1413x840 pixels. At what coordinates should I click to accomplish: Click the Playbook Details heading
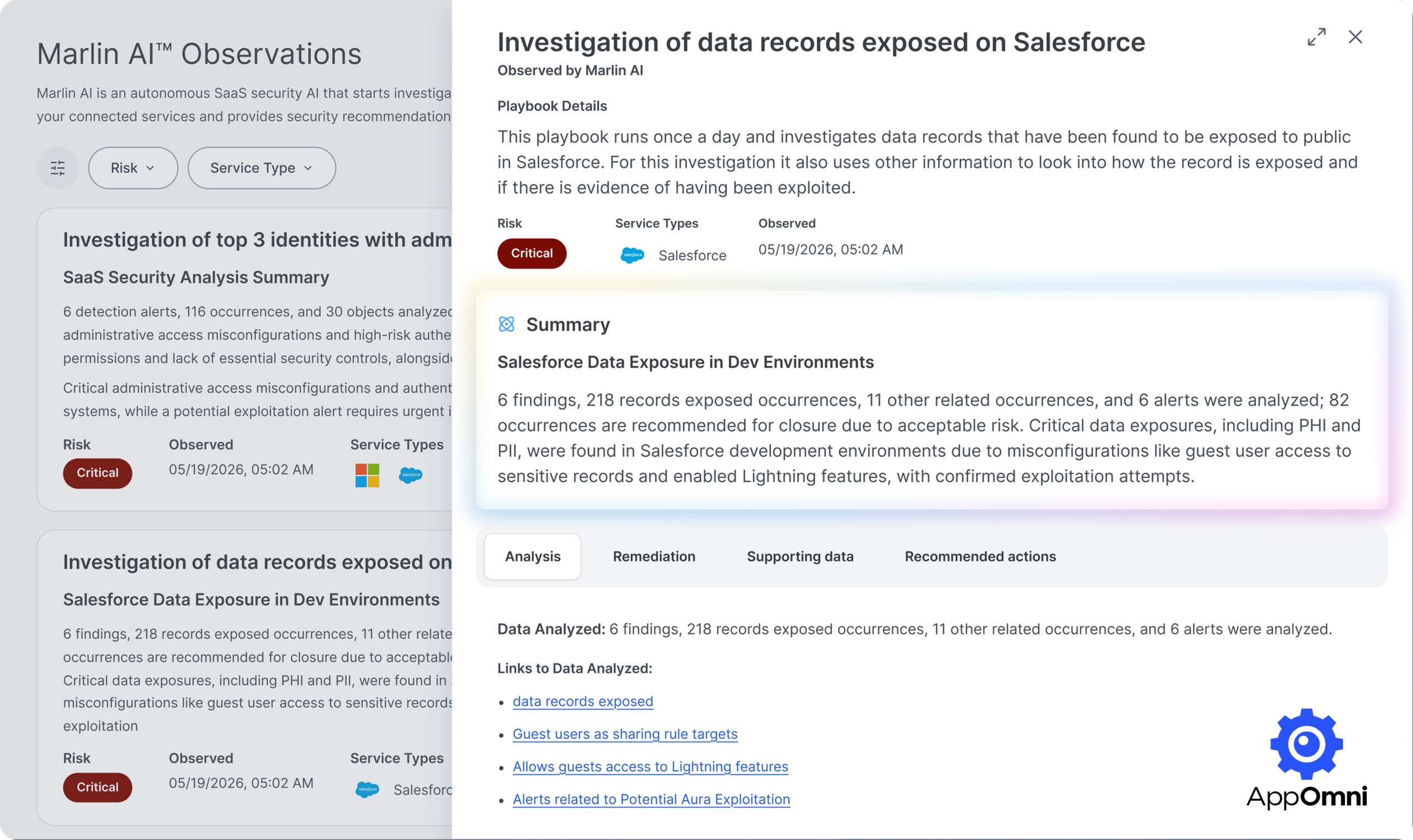[x=552, y=106]
